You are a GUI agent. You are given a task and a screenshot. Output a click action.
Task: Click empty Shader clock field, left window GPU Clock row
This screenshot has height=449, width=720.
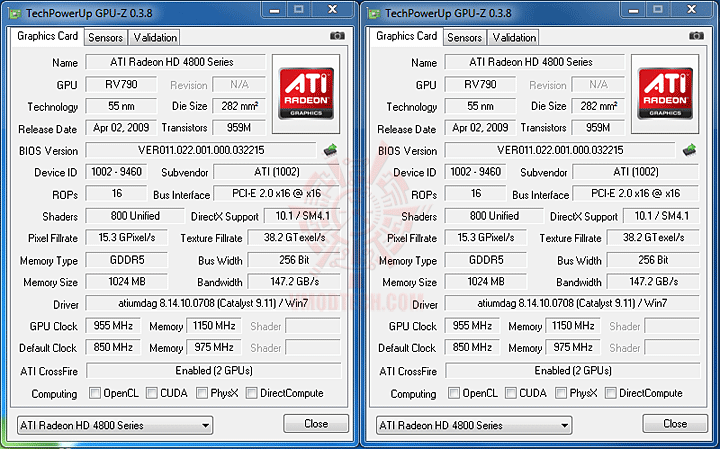point(313,326)
